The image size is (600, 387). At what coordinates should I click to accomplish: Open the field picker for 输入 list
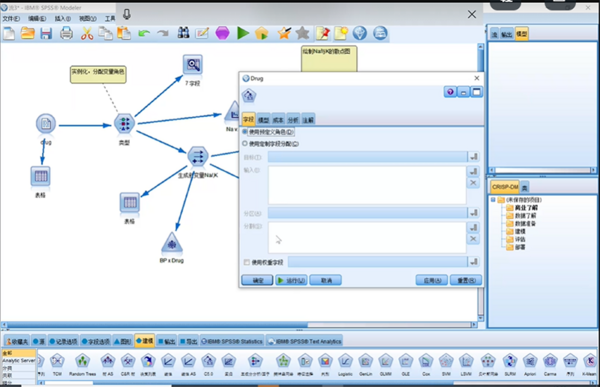(474, 171)
